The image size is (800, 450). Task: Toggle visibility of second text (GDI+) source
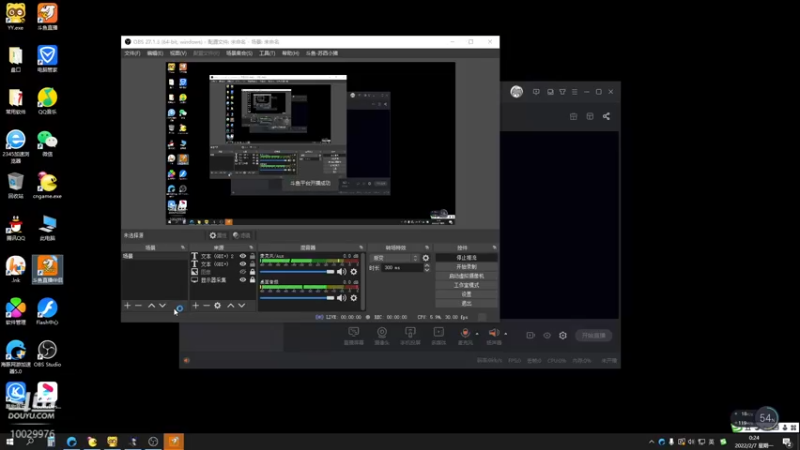point(243,264)
